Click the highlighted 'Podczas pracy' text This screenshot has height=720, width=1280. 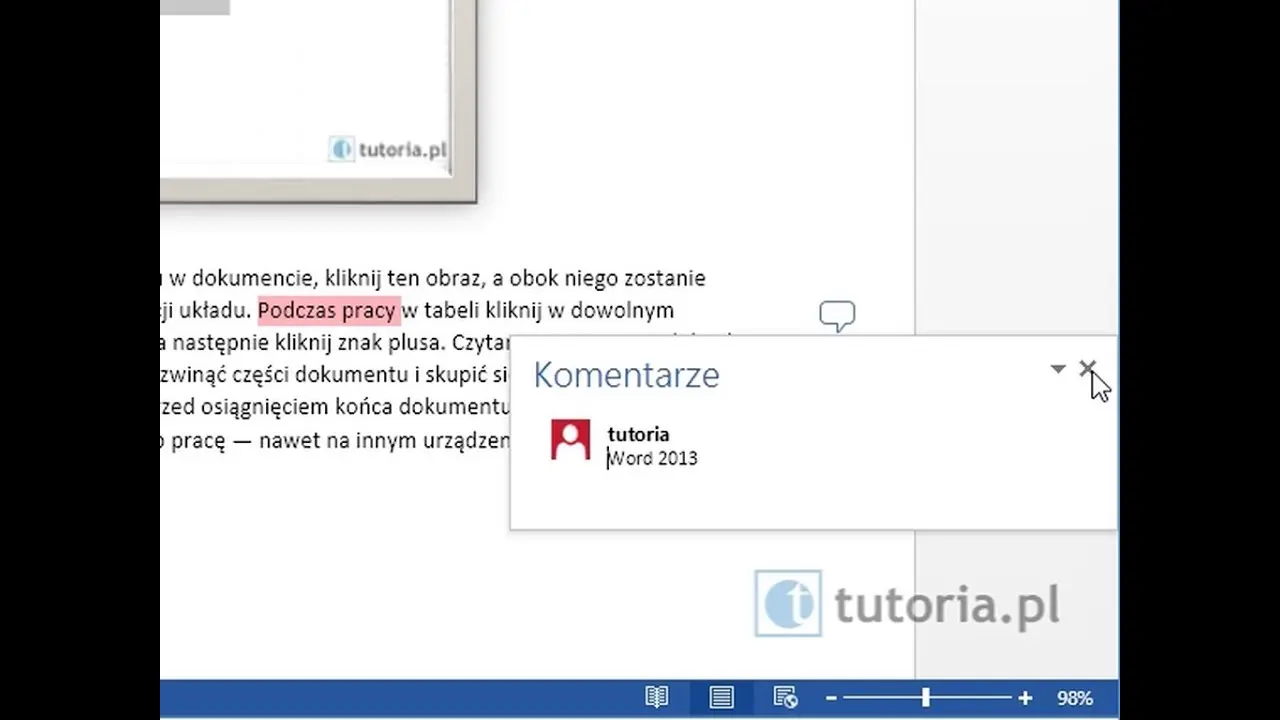point(327,311)
